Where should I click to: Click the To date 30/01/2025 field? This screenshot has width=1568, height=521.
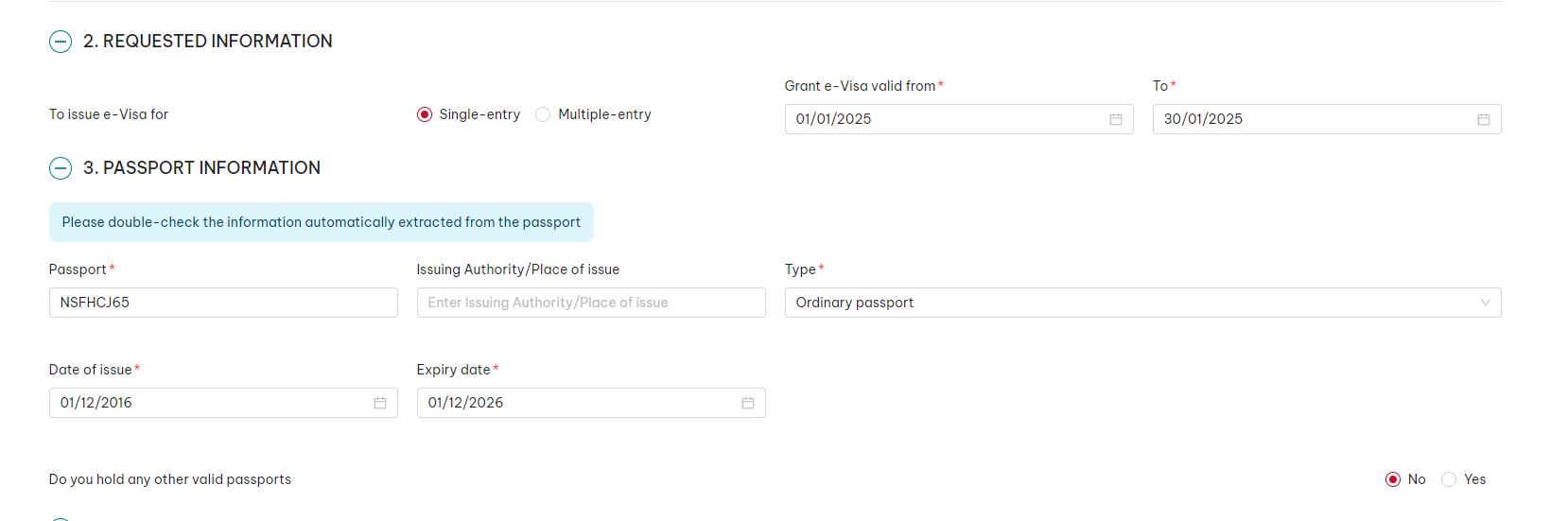click(x=1315, y=119)
